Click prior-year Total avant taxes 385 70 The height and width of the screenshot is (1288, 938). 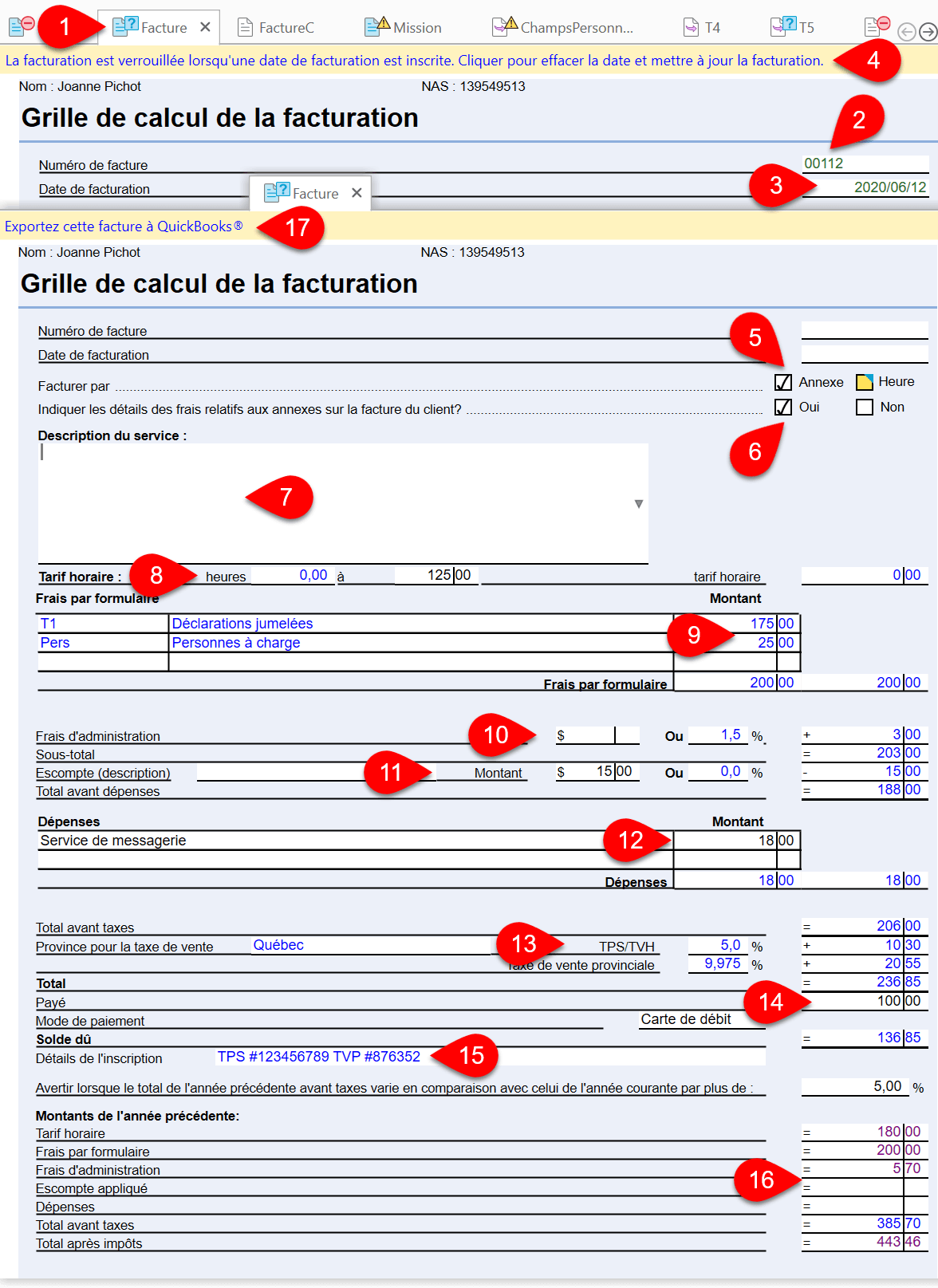point(865,1223)
